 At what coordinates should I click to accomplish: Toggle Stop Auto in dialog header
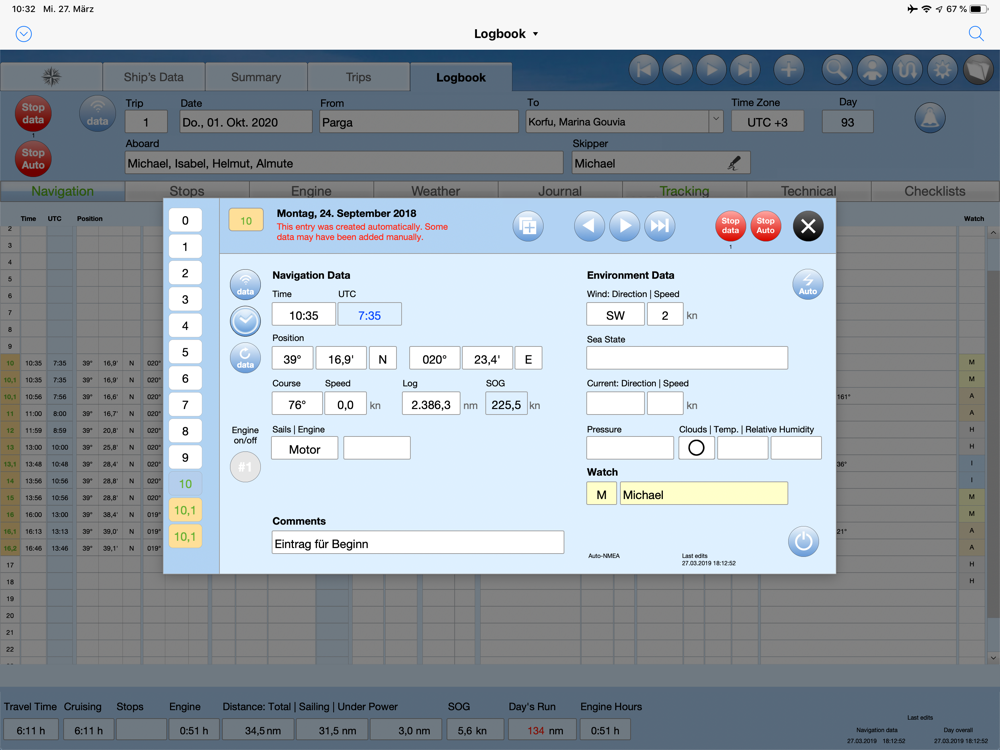[765, 226]
